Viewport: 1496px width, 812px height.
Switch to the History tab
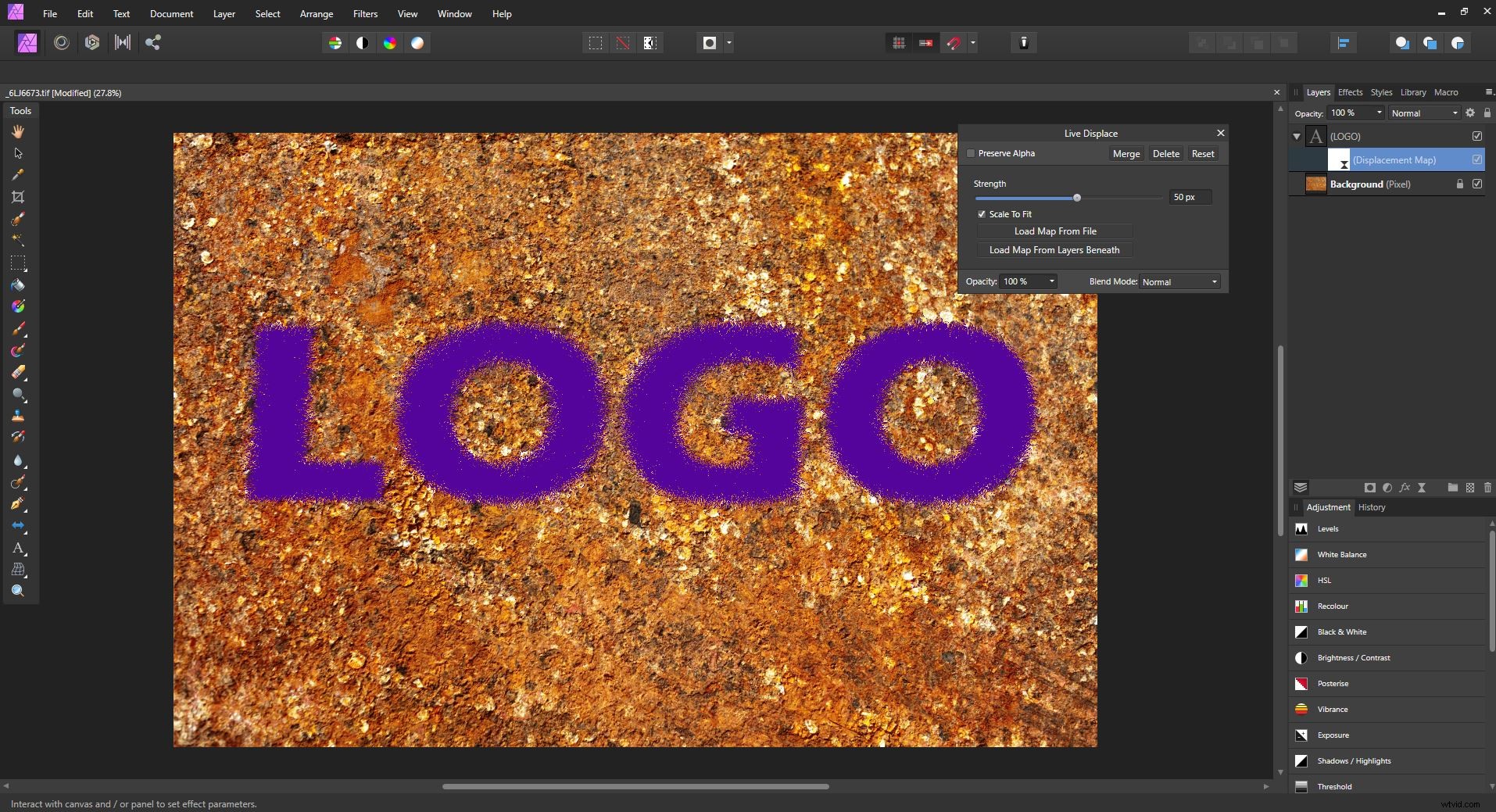(1372, 508)
